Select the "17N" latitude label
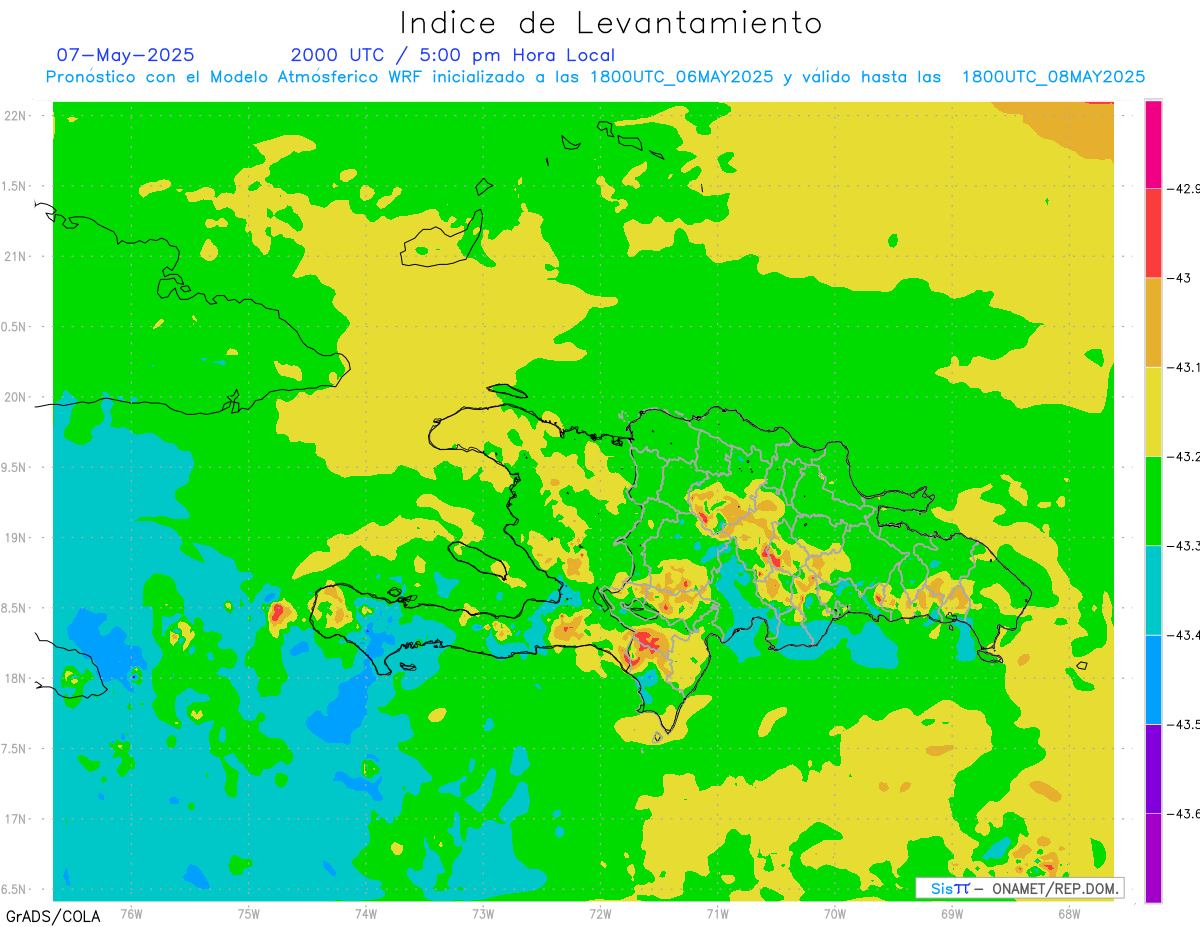The image size is (1200, 927). pyautogui.click(x=15, y=819)
